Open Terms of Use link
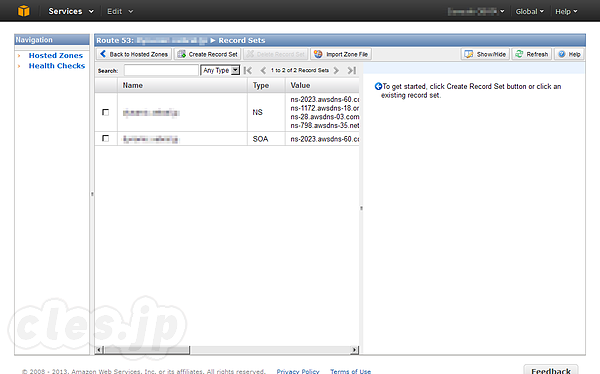 pyautogui.click(x=351, y=371)
